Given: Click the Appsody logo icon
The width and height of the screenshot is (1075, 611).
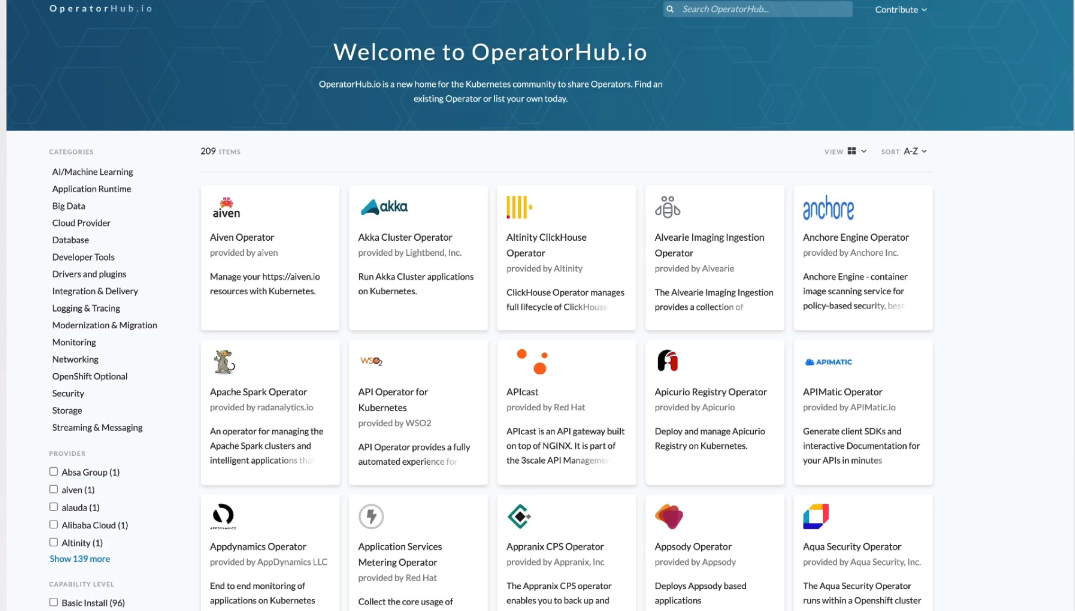Looking at the screenshot, I should 668,516.
